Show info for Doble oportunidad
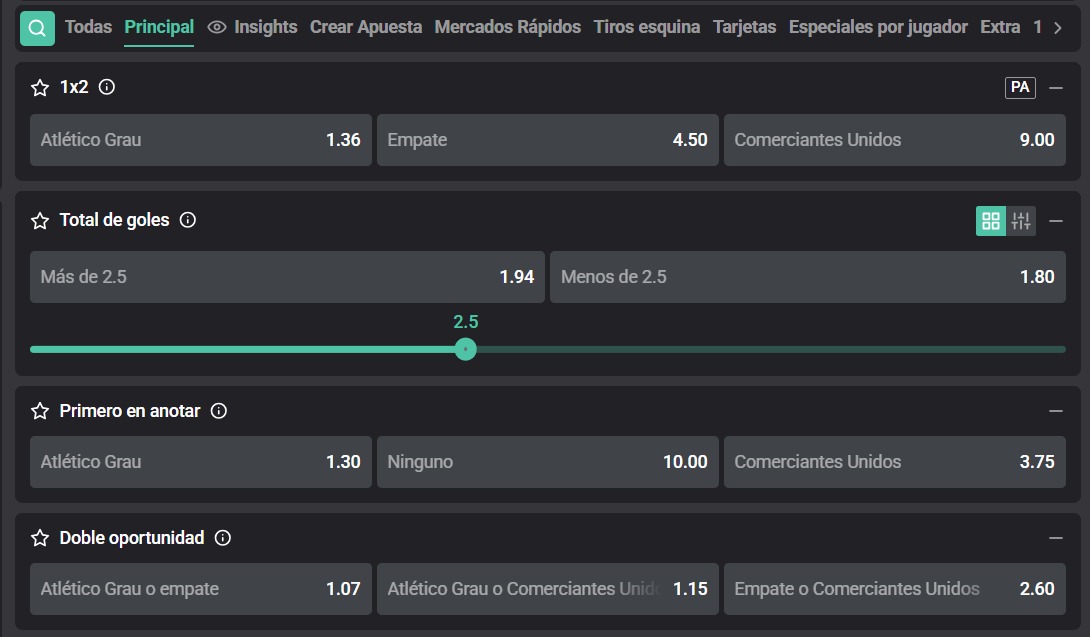1090x637 pixels. pos(222,538)
